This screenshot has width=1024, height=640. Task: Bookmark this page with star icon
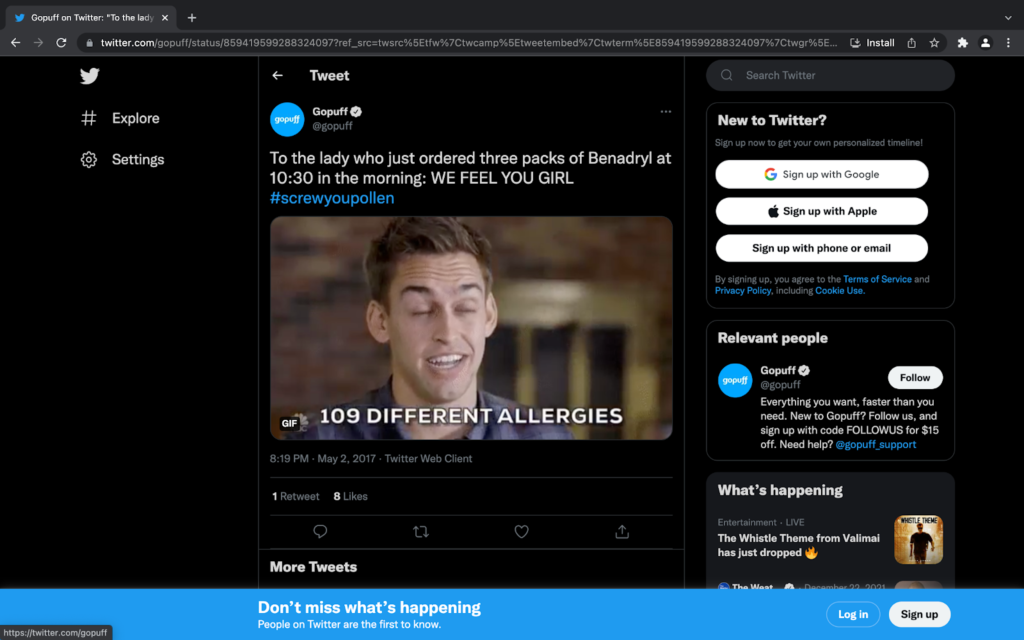934,43
